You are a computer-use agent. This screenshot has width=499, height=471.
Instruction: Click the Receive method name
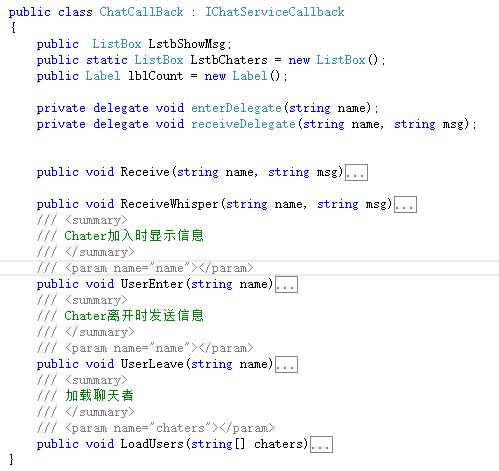click(x=145, y=172)
